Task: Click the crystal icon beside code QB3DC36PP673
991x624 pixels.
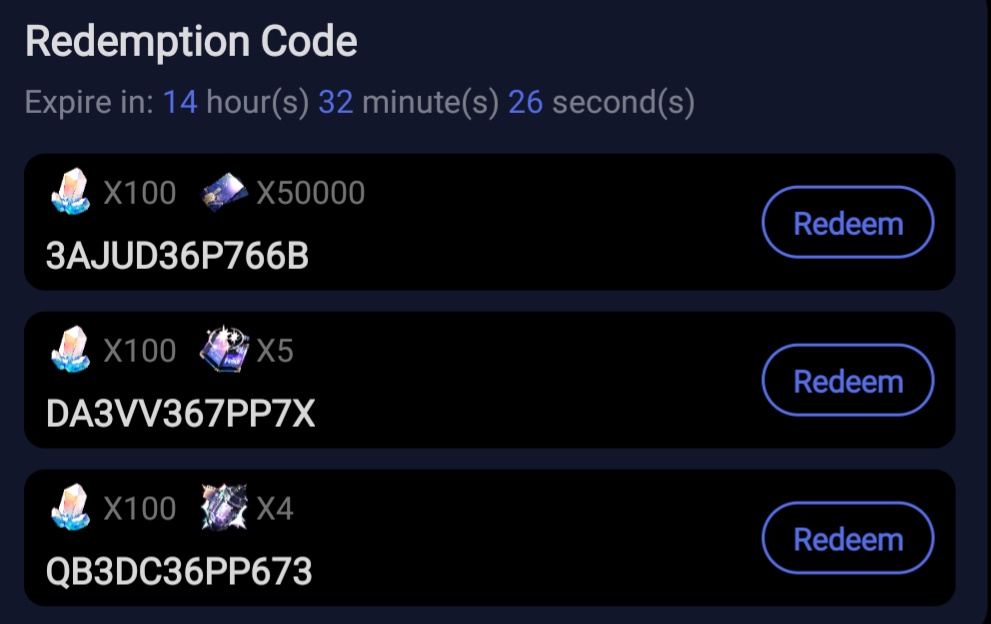Action: tap(71, 508)
